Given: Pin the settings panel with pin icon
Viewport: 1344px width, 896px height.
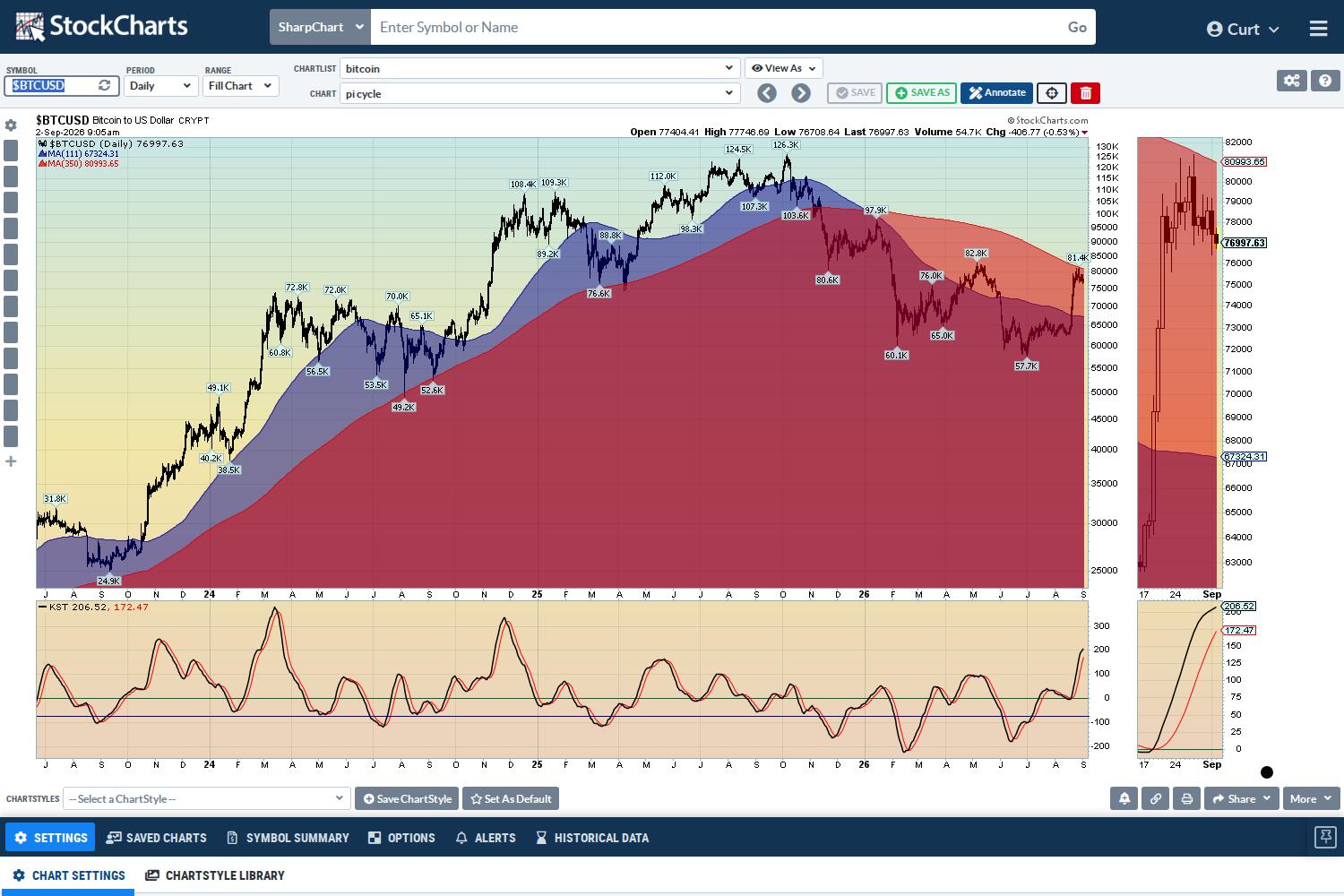Looking at the screenshot, I should 1325,837.
